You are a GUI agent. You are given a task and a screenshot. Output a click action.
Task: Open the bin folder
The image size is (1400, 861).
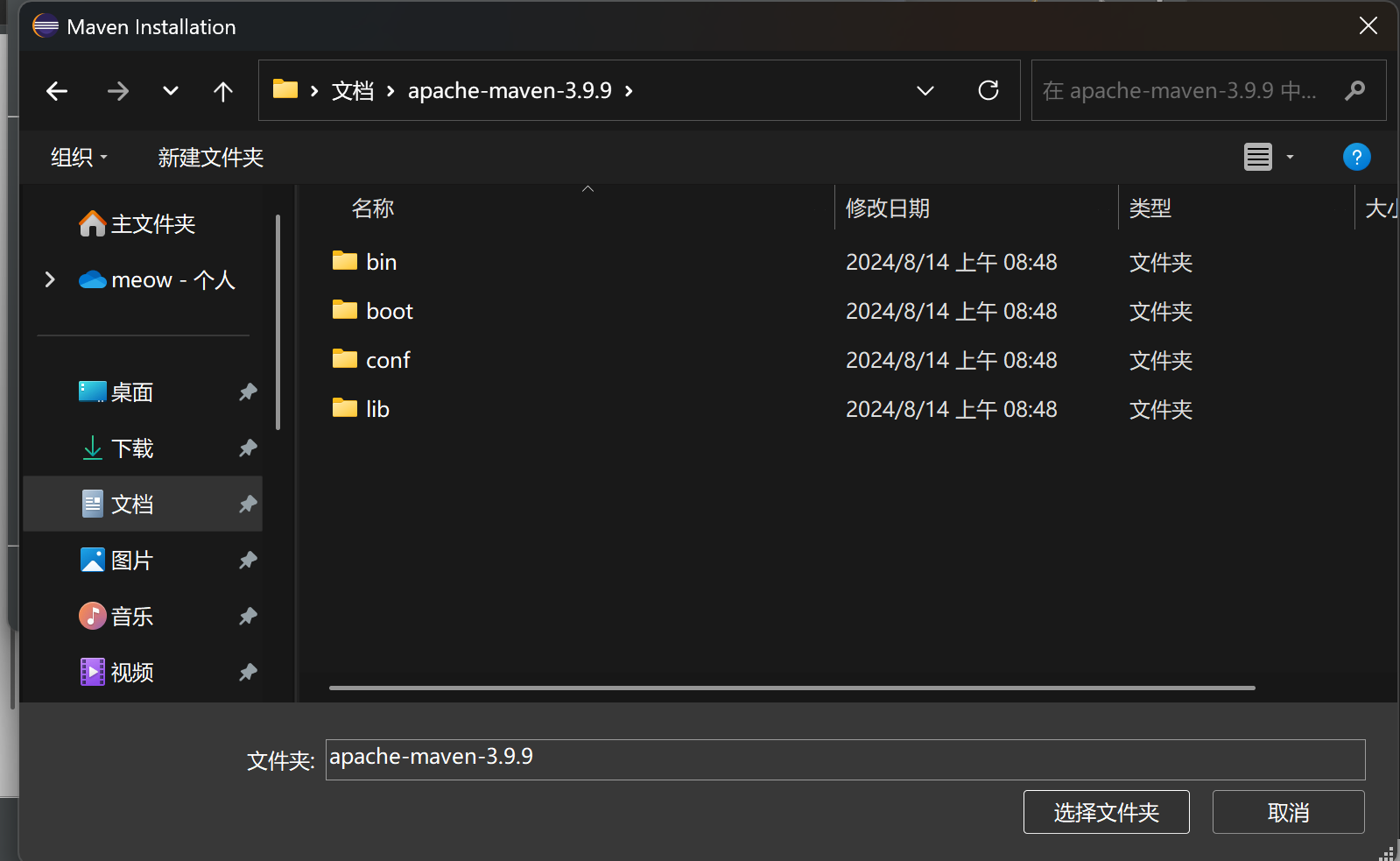[381, 262]
